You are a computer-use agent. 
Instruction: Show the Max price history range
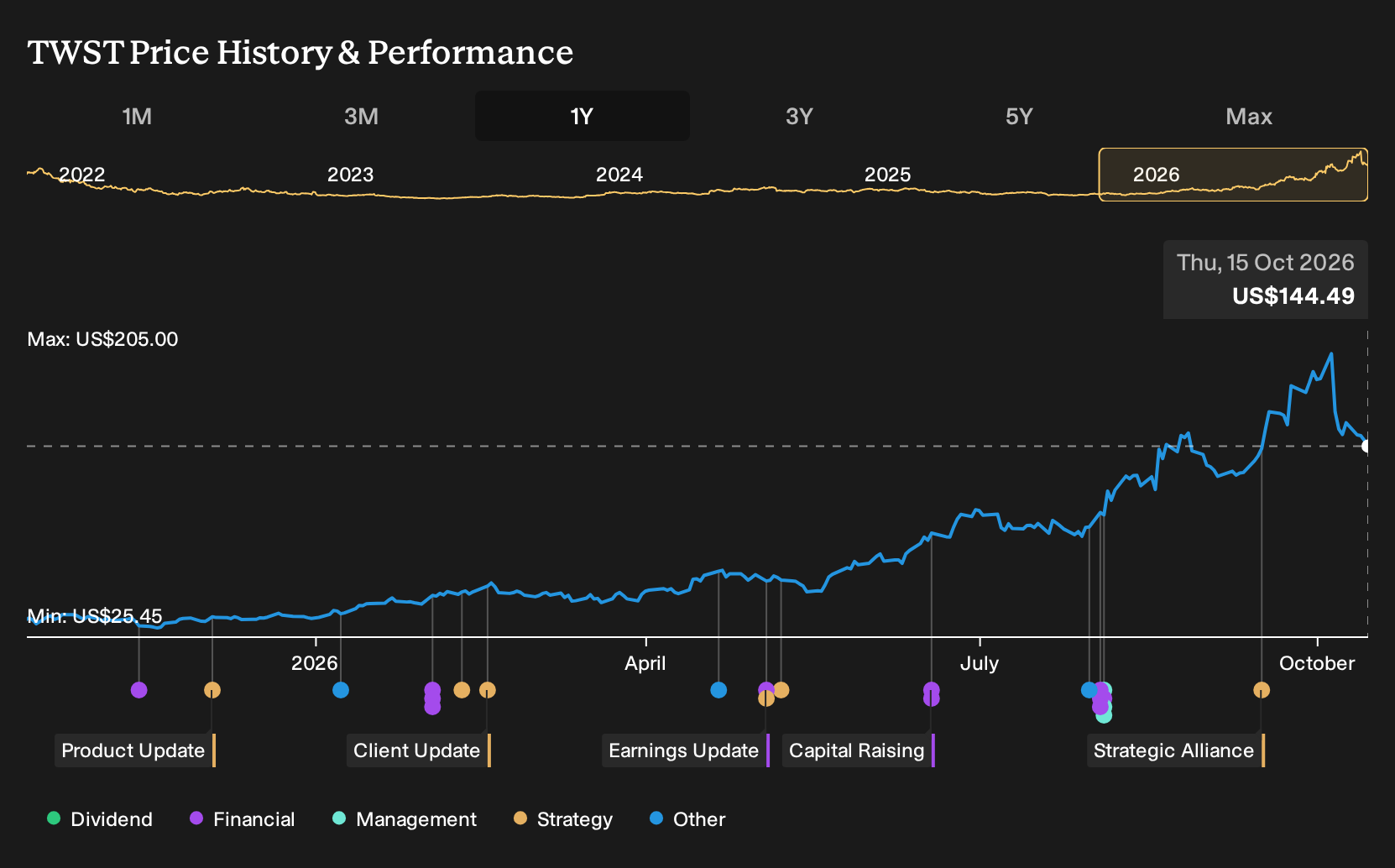[1249, 116]
